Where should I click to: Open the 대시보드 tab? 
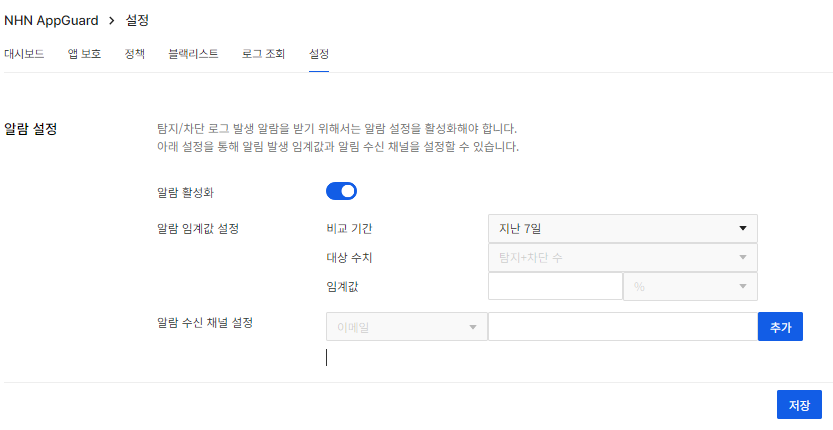[24, 54]
